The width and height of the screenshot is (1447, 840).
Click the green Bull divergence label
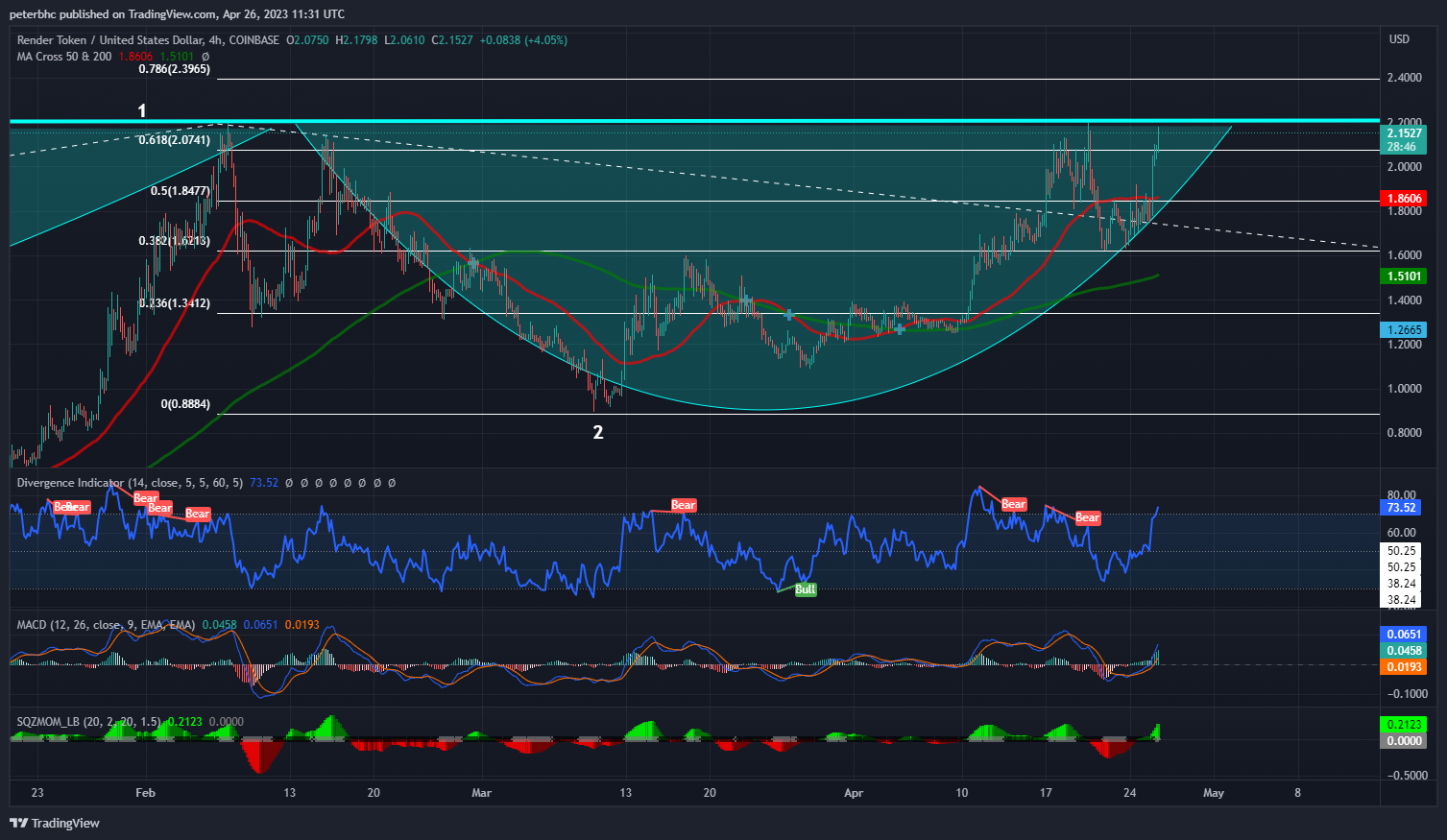806,589
